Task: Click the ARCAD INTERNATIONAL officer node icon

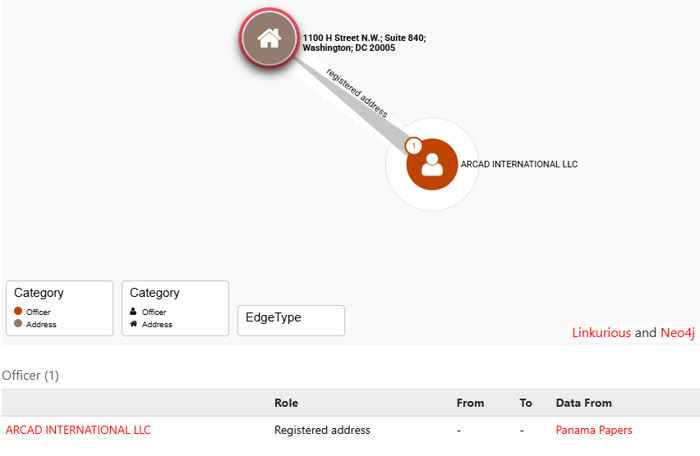Action: pos(432,164)
